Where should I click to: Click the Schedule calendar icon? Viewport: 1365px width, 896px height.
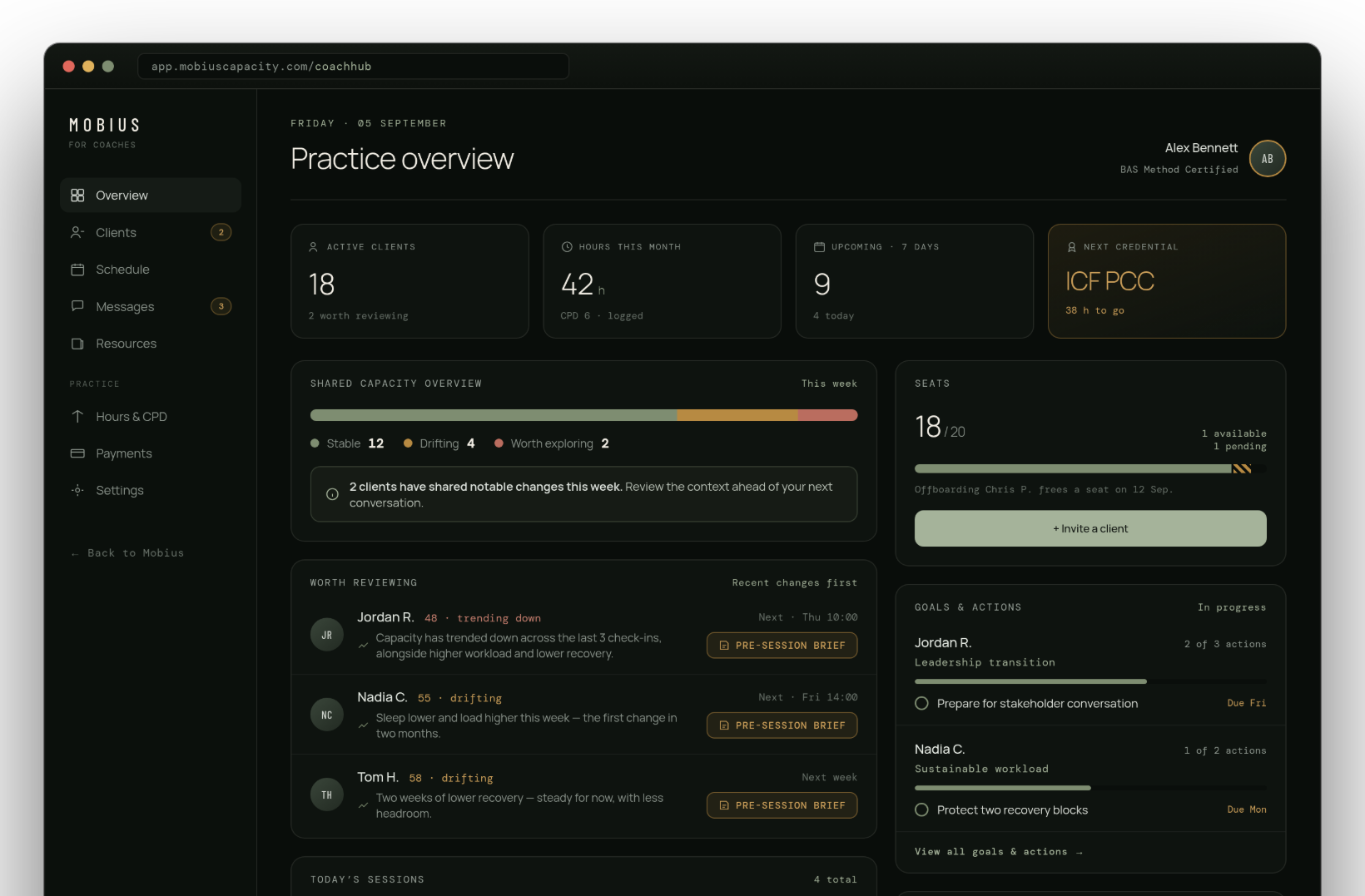tap(77, 270)
